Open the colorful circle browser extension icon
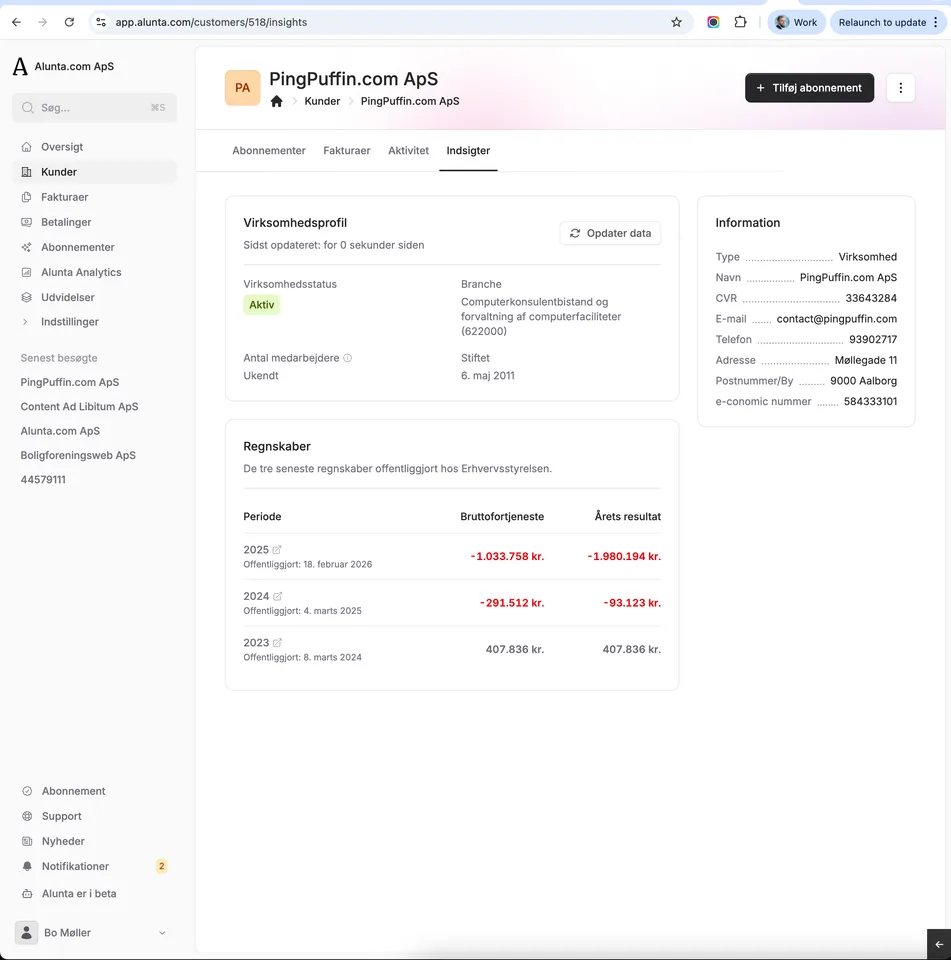The width and height of the screenshot is (951, 960). (713, 22)
